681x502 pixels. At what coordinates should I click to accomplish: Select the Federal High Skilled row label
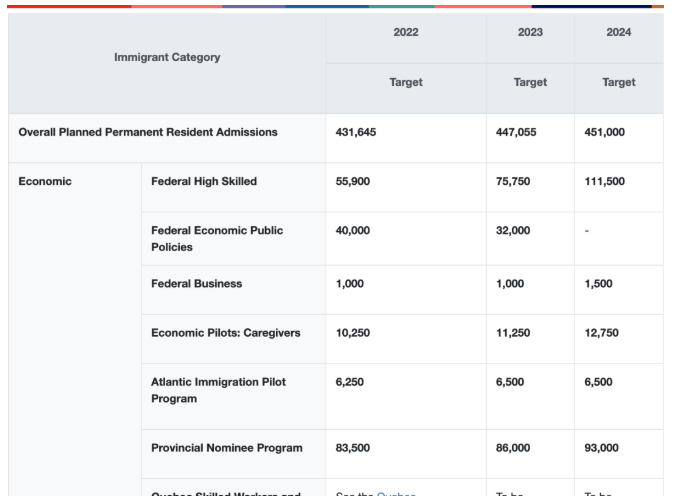(204, 181)
